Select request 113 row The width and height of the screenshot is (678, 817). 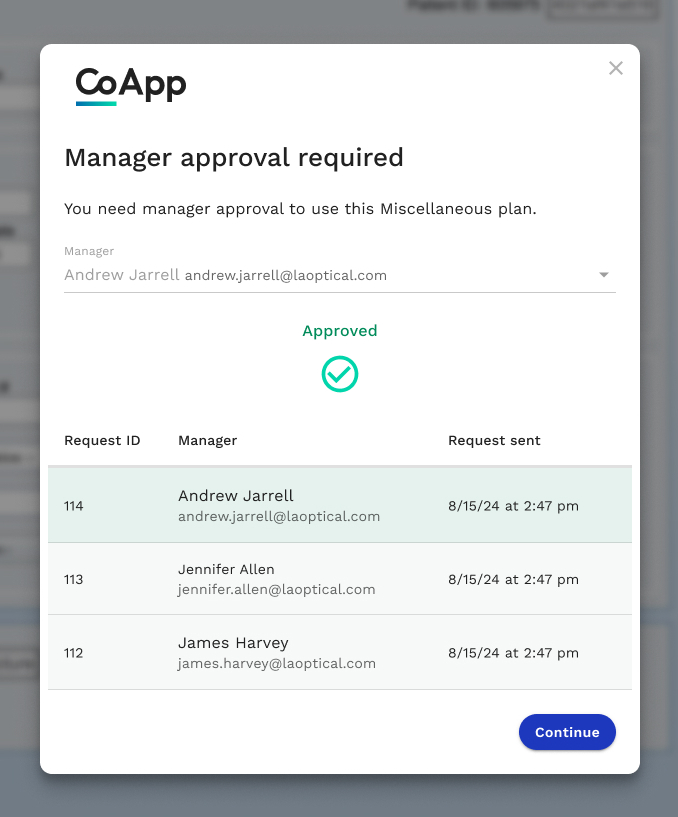340,579
